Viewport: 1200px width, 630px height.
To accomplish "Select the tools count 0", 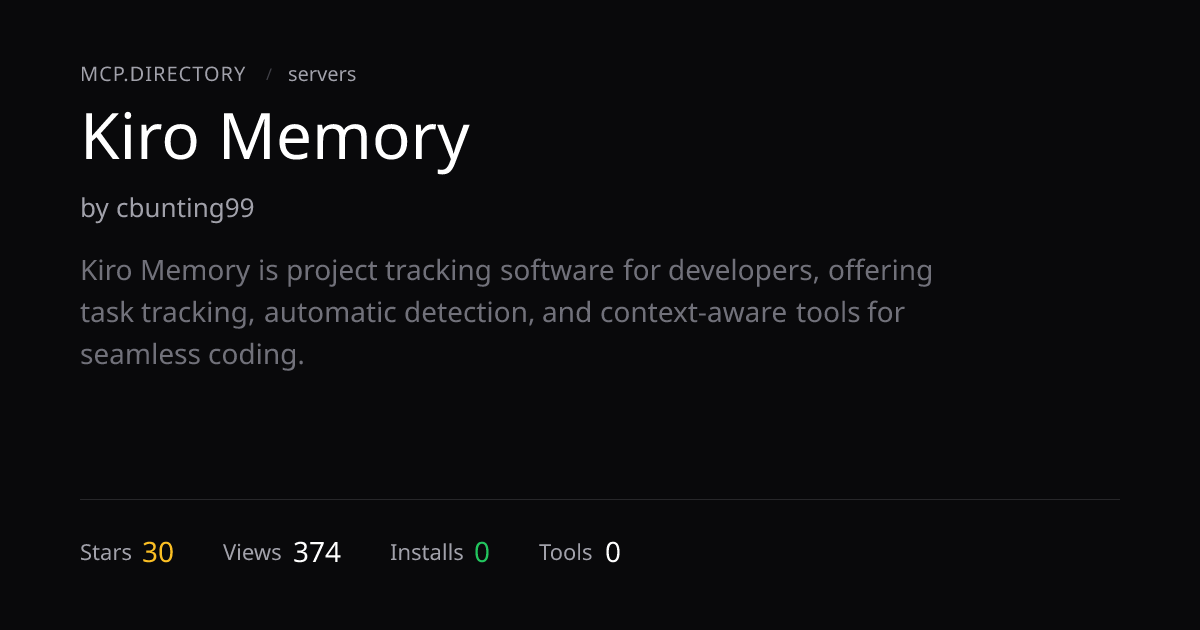I will coord(613,552).
